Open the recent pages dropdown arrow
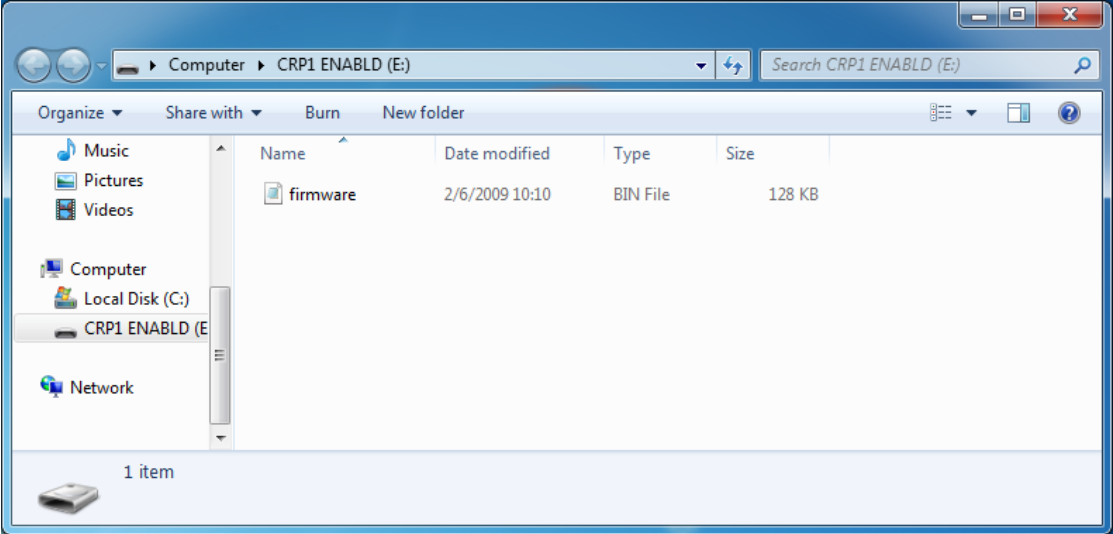The height and width of the screenshot is (534, 1113). click(x=101, y=66)
